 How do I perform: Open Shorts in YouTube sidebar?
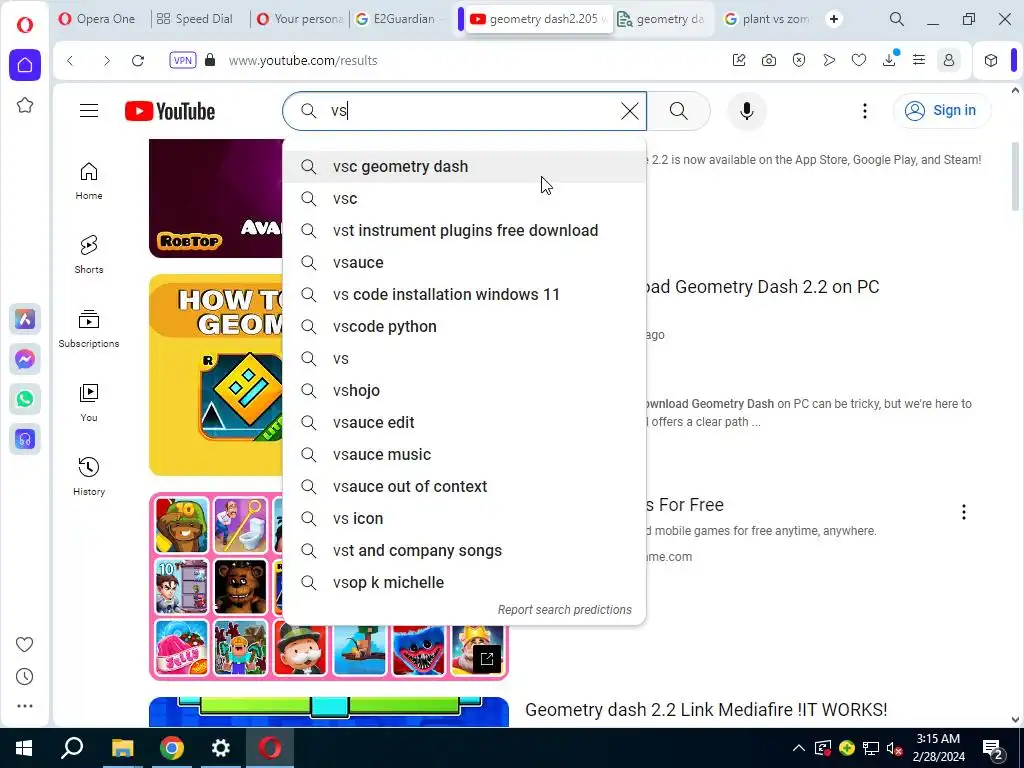click(89, 255)
